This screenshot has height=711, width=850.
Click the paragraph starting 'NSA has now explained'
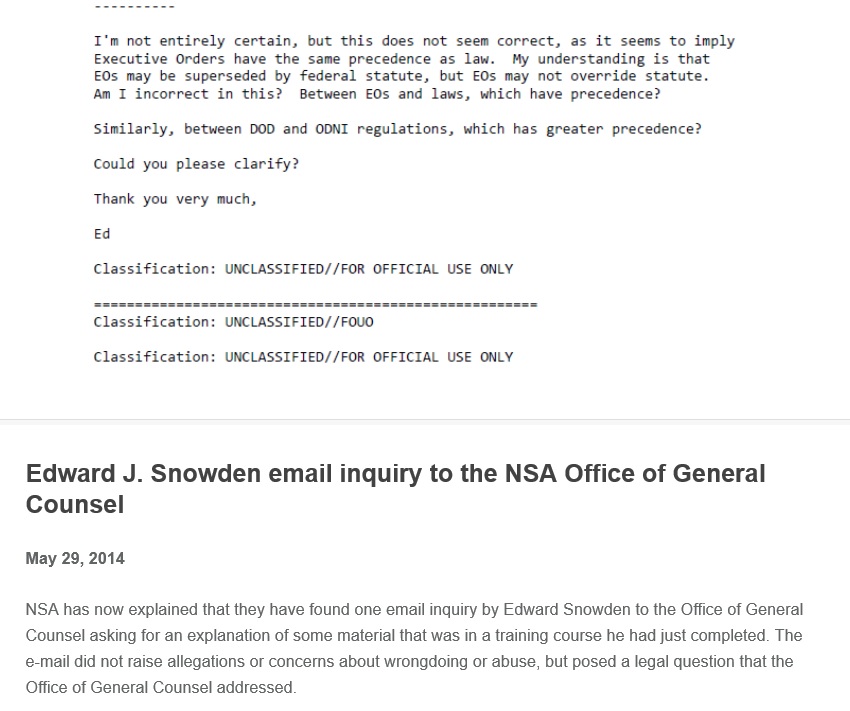click(414, 648)
